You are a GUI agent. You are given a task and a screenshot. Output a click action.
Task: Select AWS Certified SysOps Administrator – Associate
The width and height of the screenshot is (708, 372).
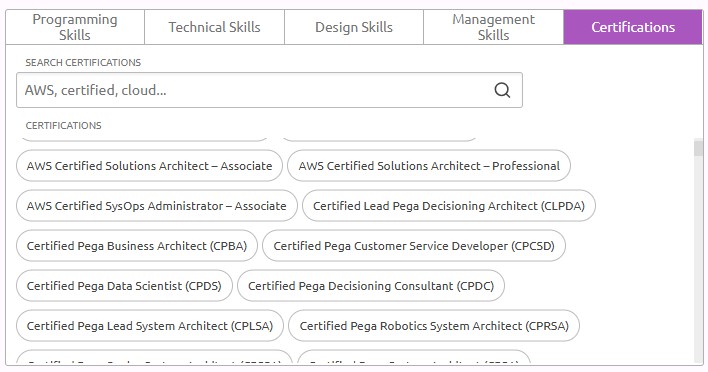(157, 206)
